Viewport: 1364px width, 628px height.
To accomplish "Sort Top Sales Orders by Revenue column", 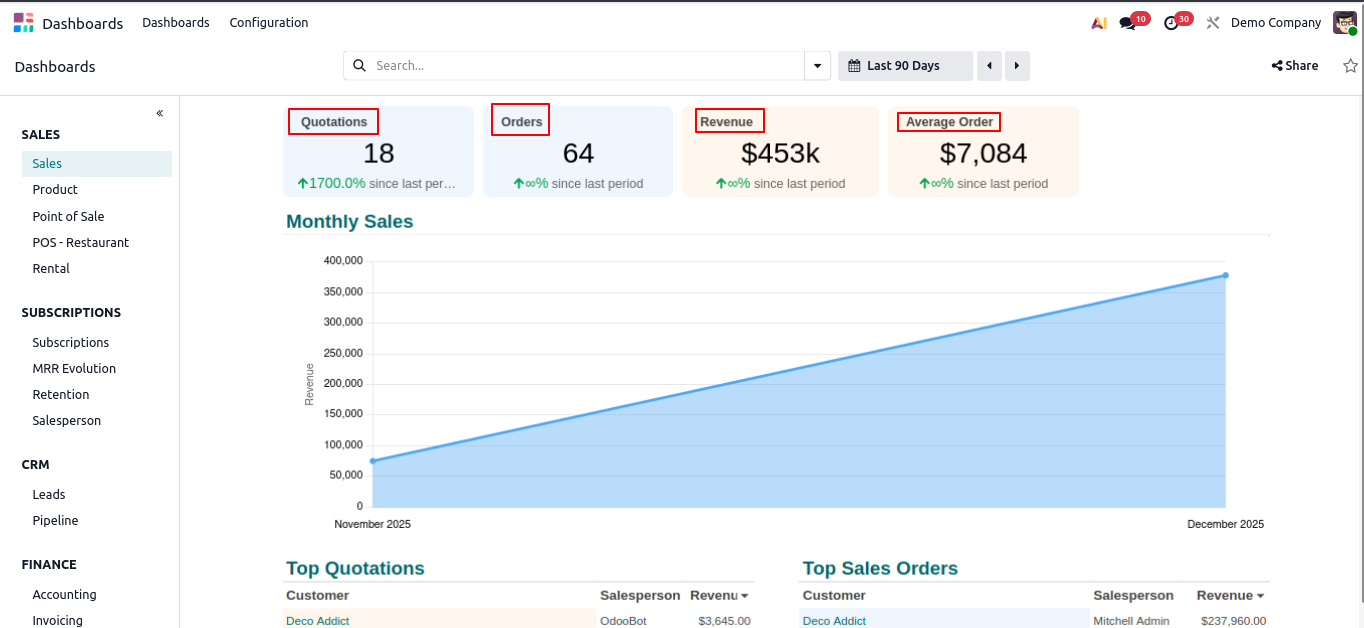I will 1230,596.
